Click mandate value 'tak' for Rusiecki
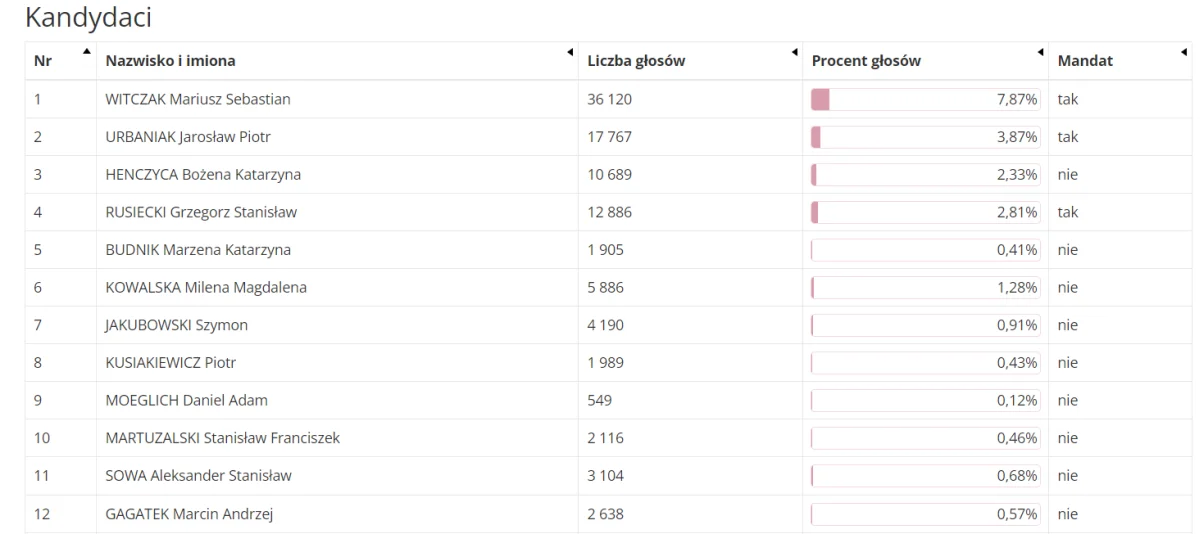Screen dimensions: 1200x534 1067,212
